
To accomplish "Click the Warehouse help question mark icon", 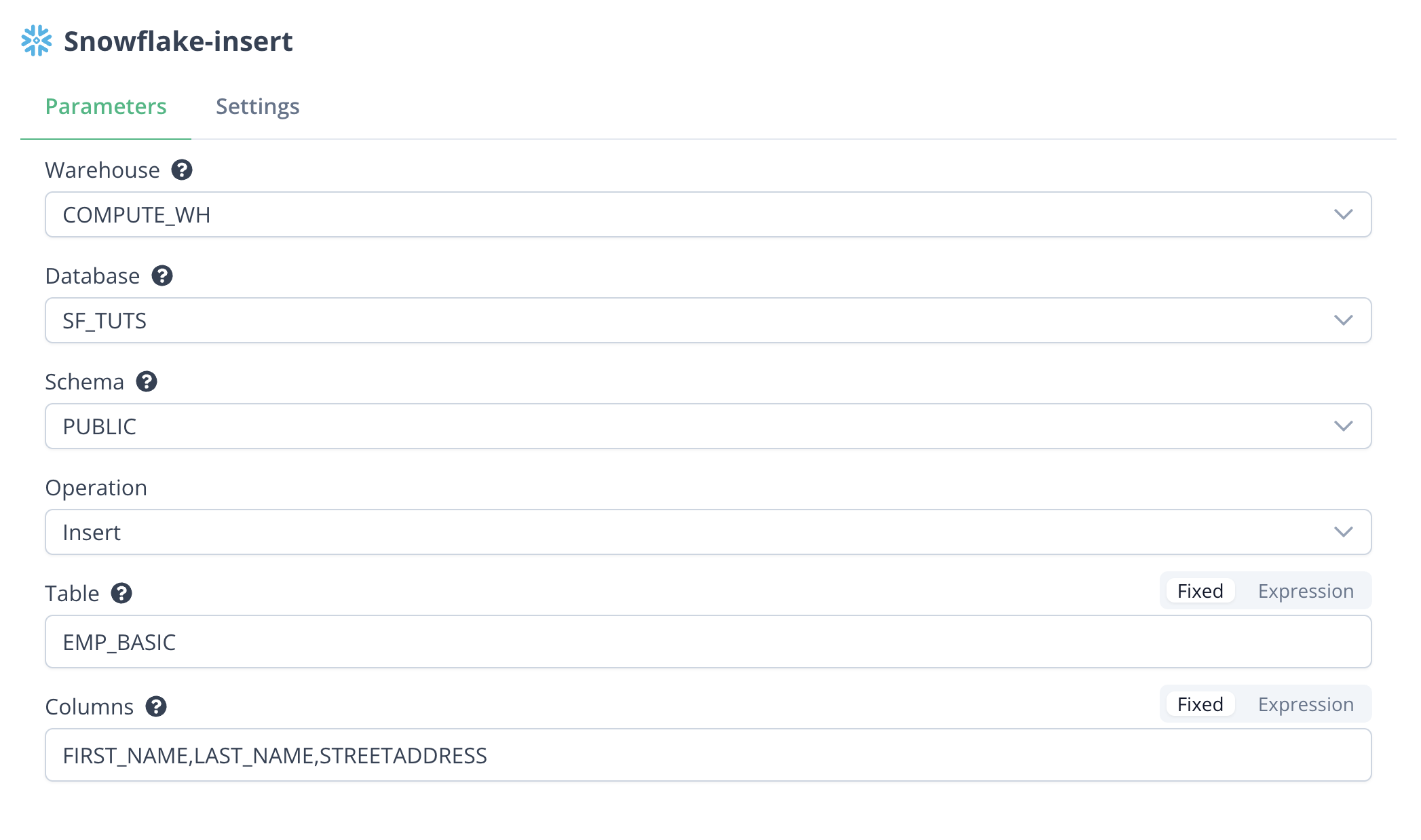I will pyautogui.click(x=182, y=170).
